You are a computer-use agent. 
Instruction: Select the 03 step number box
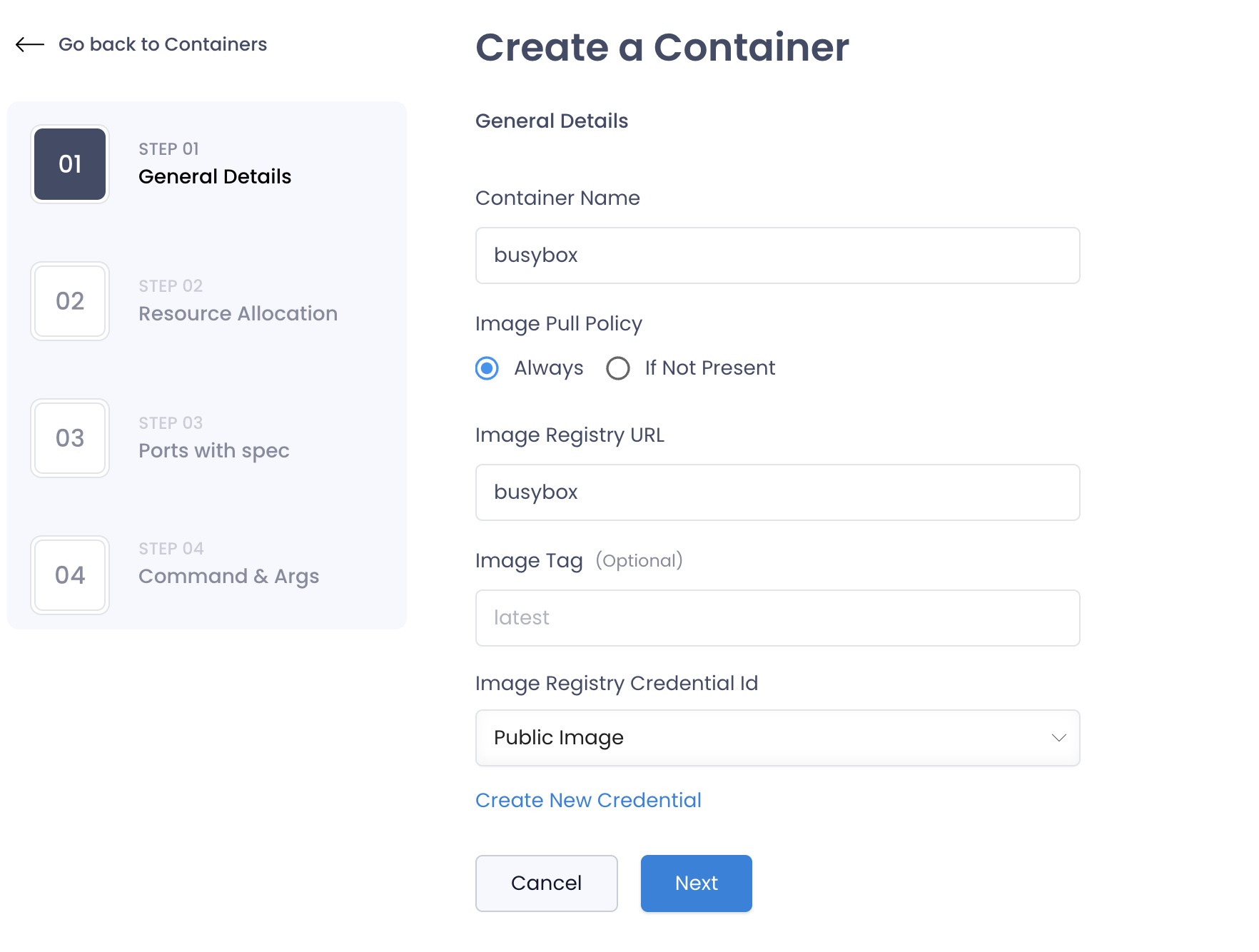[x=70, y=438]
